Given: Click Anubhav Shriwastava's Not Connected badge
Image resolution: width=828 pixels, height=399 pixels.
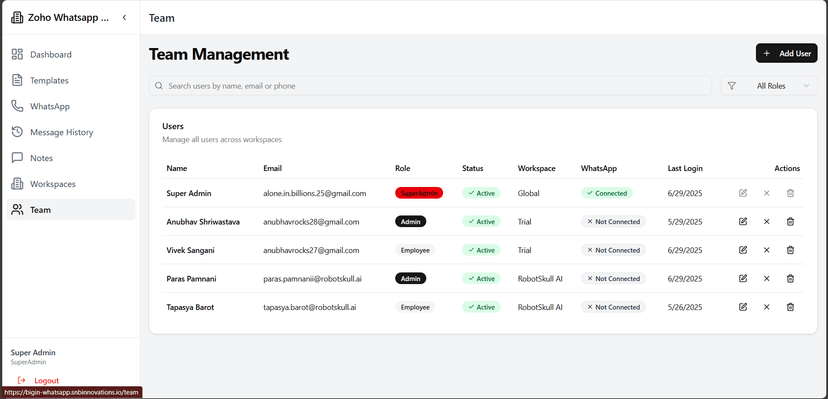Looking at the screenshot, I should pyautogui.click(x=614, y=222).
